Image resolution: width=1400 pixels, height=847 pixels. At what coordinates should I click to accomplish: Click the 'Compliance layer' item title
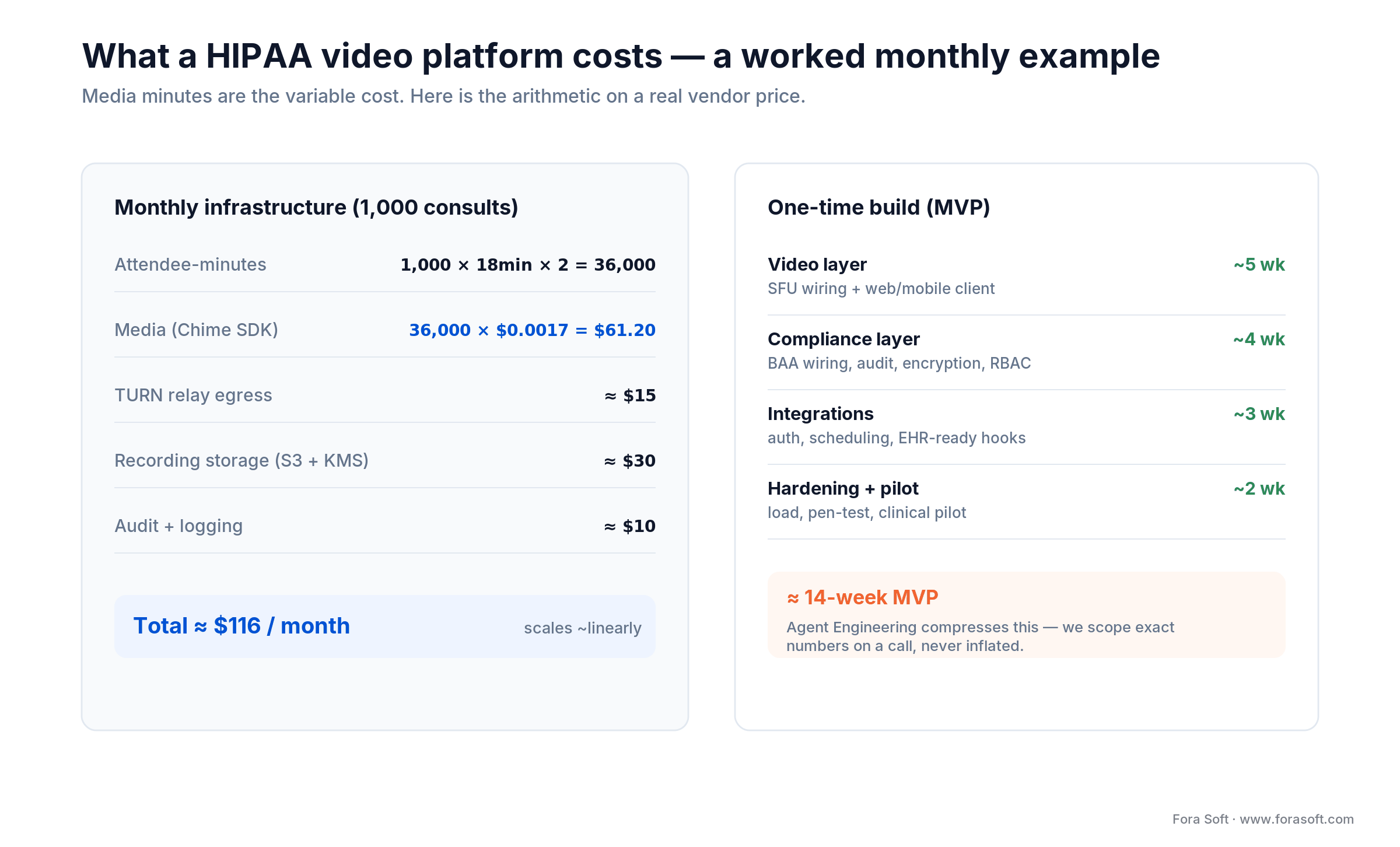[843, 339]
